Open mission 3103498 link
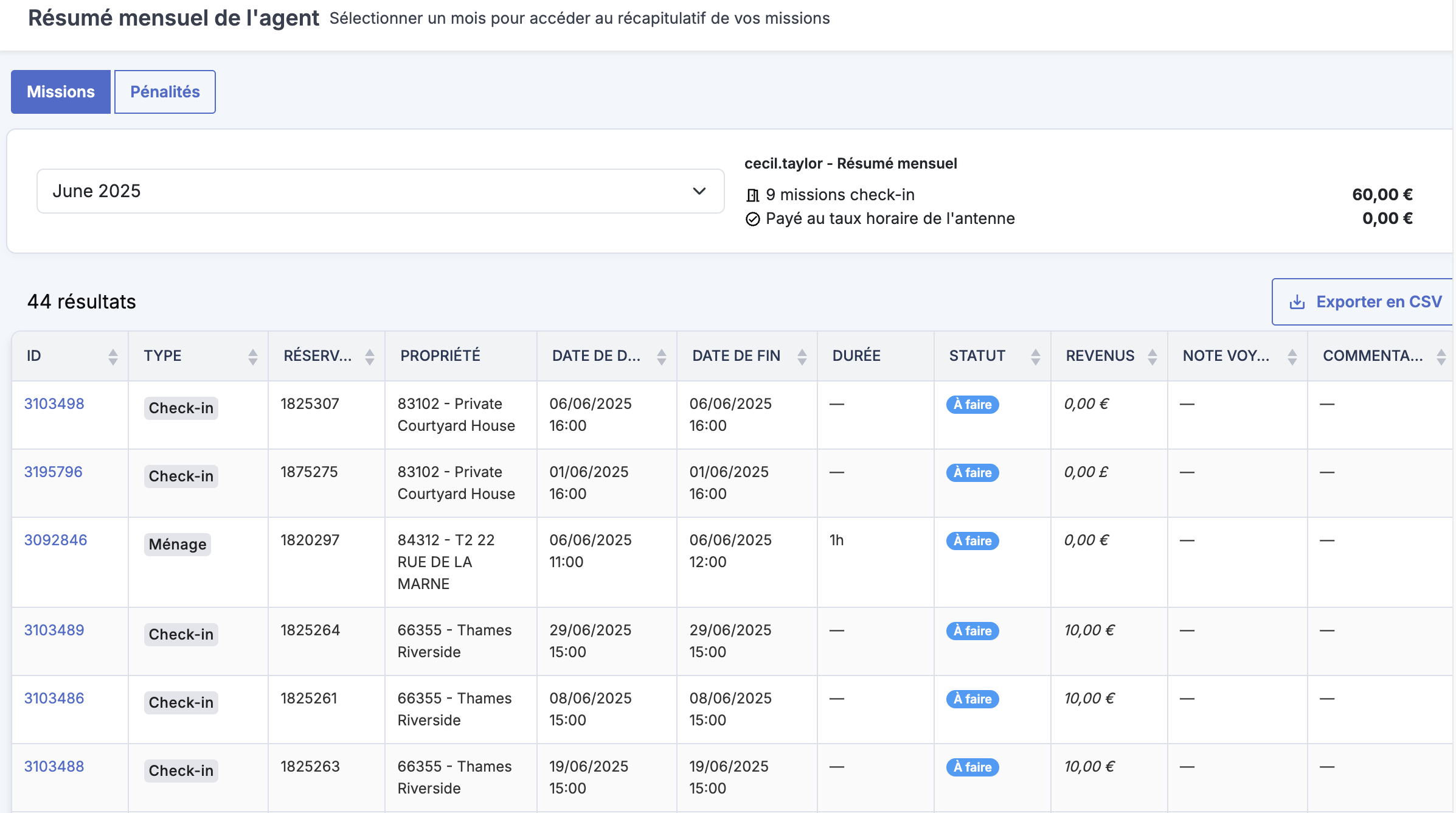 [54, 403]
